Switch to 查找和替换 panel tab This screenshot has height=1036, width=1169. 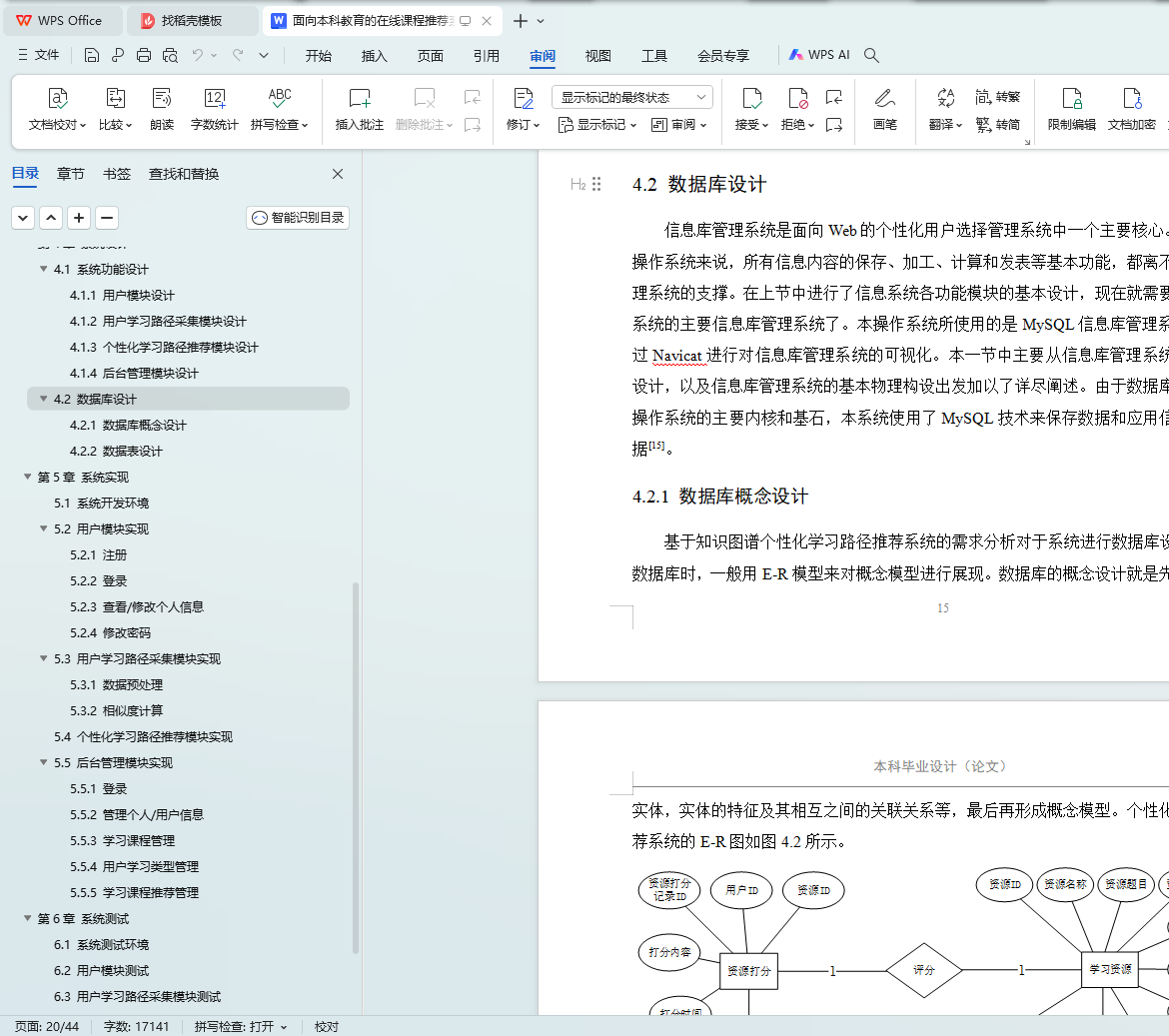184,174
